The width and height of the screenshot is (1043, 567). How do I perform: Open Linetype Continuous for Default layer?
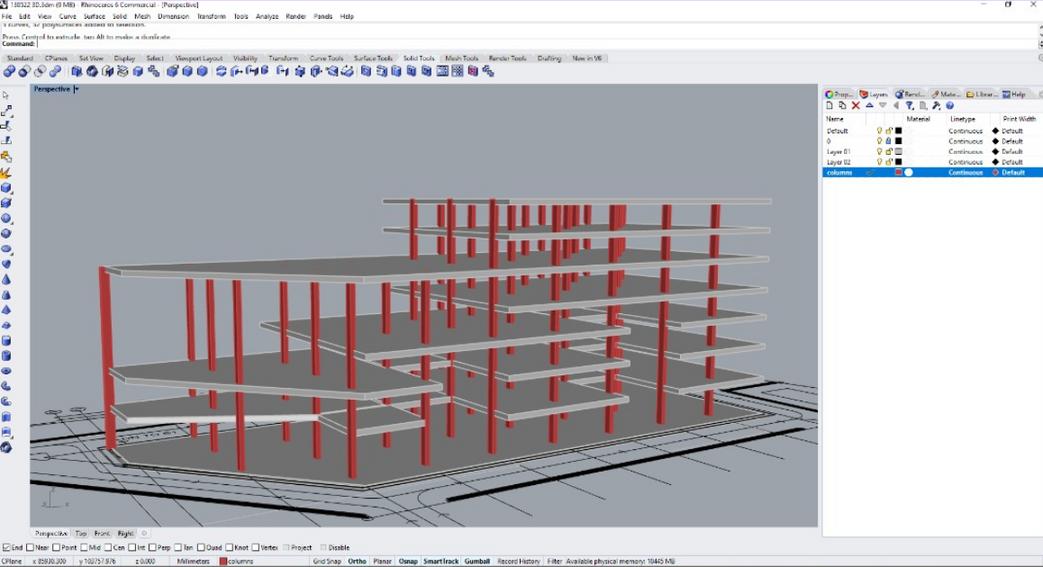(x=965, y=131)
